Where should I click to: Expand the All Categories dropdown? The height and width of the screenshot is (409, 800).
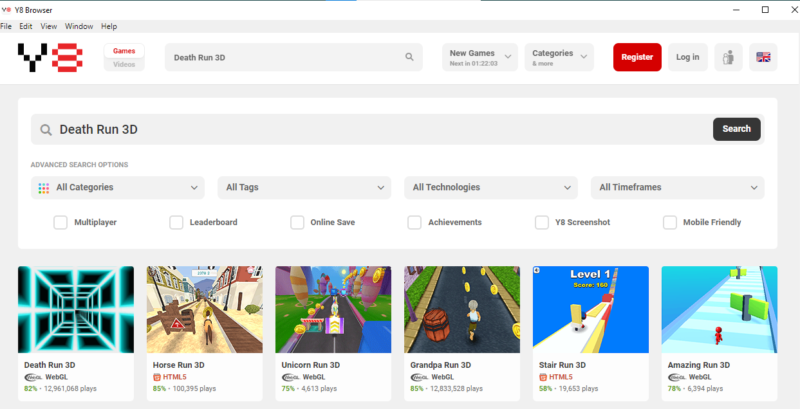click(x=118, y=188)
